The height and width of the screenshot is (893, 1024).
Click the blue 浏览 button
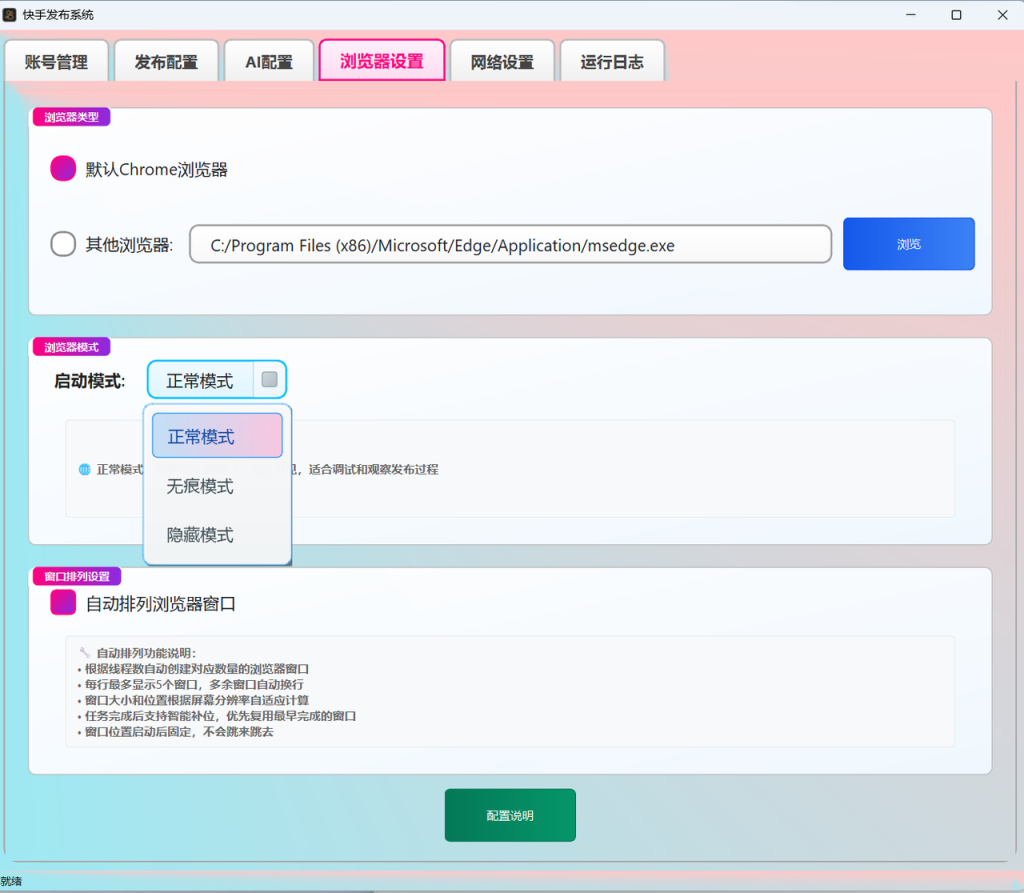point(908,244)
